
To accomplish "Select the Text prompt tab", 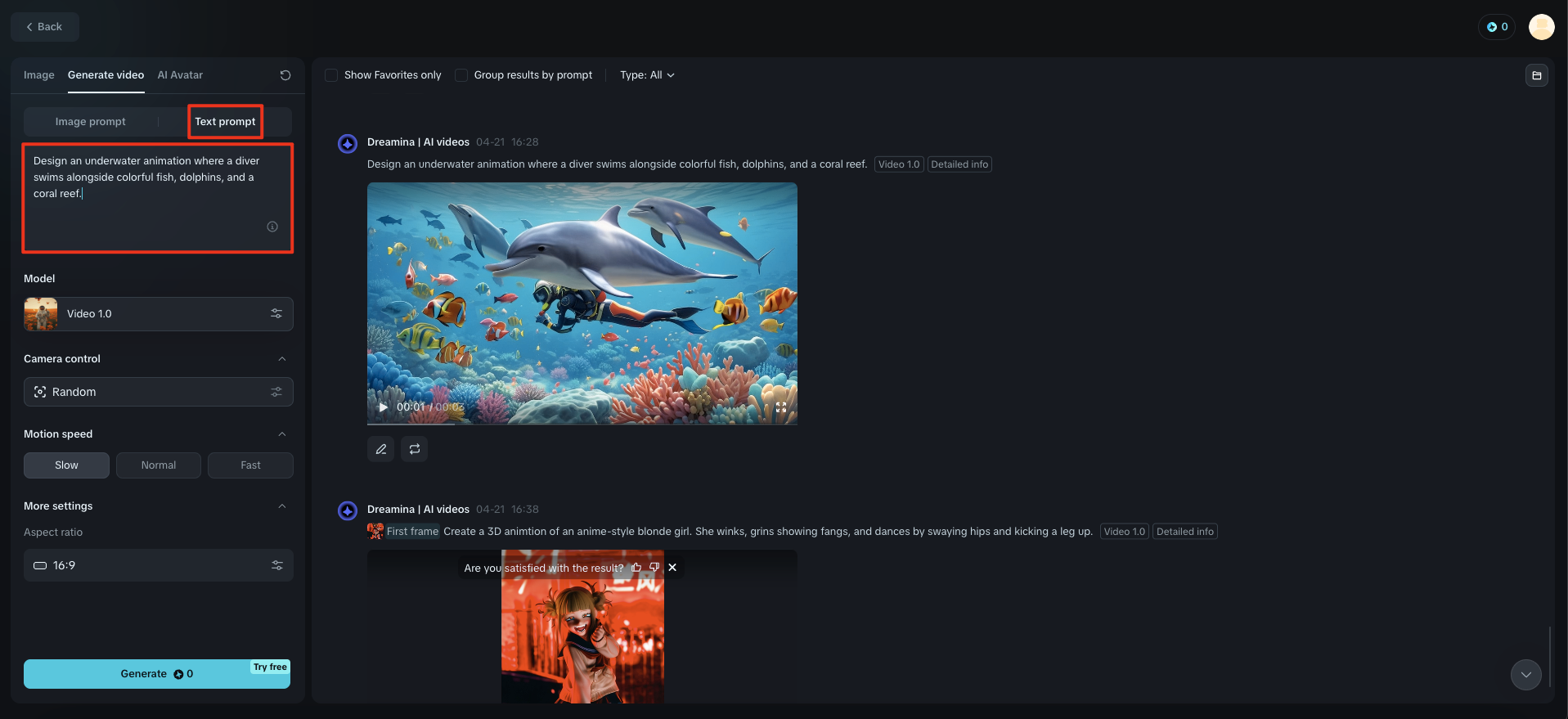I will click(225, 122).
